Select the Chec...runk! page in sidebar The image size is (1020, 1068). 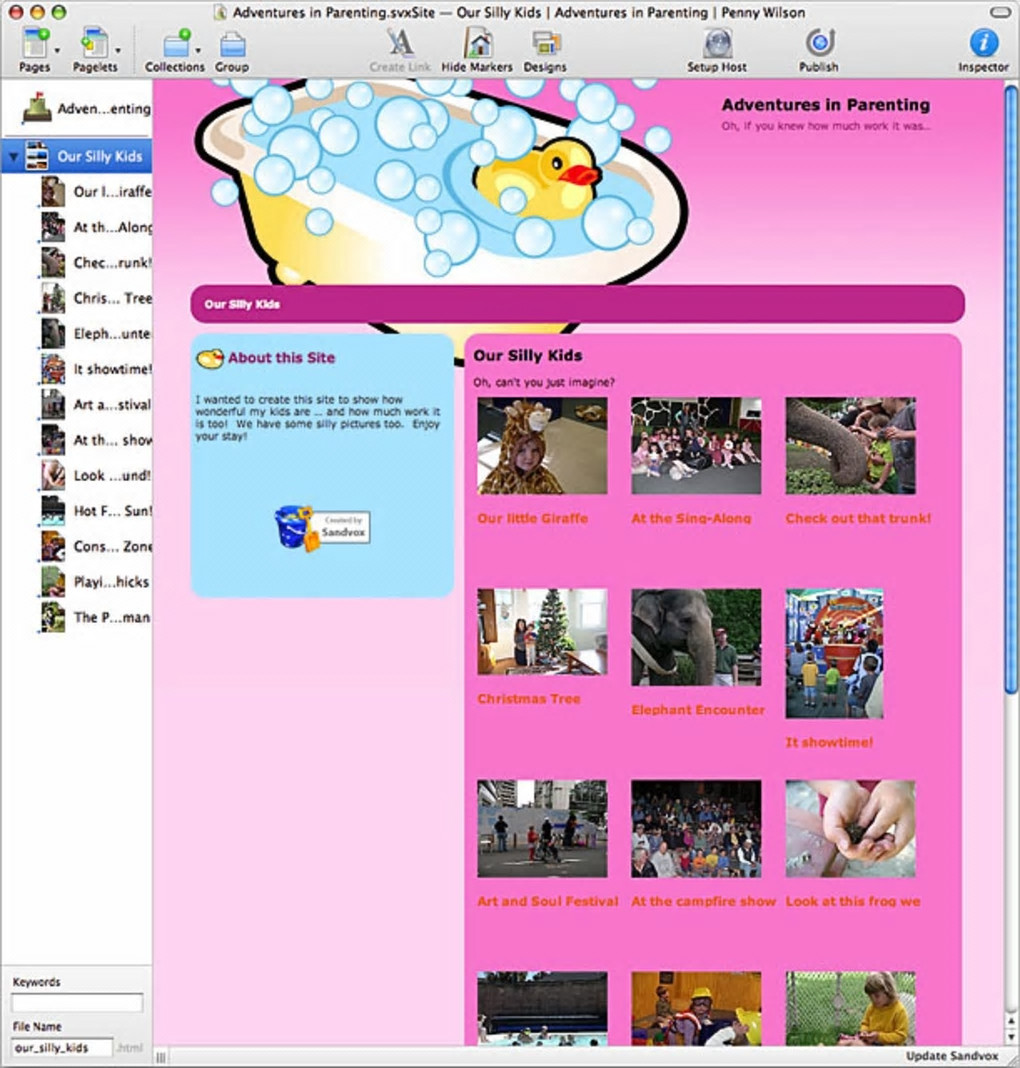(95, 262)
